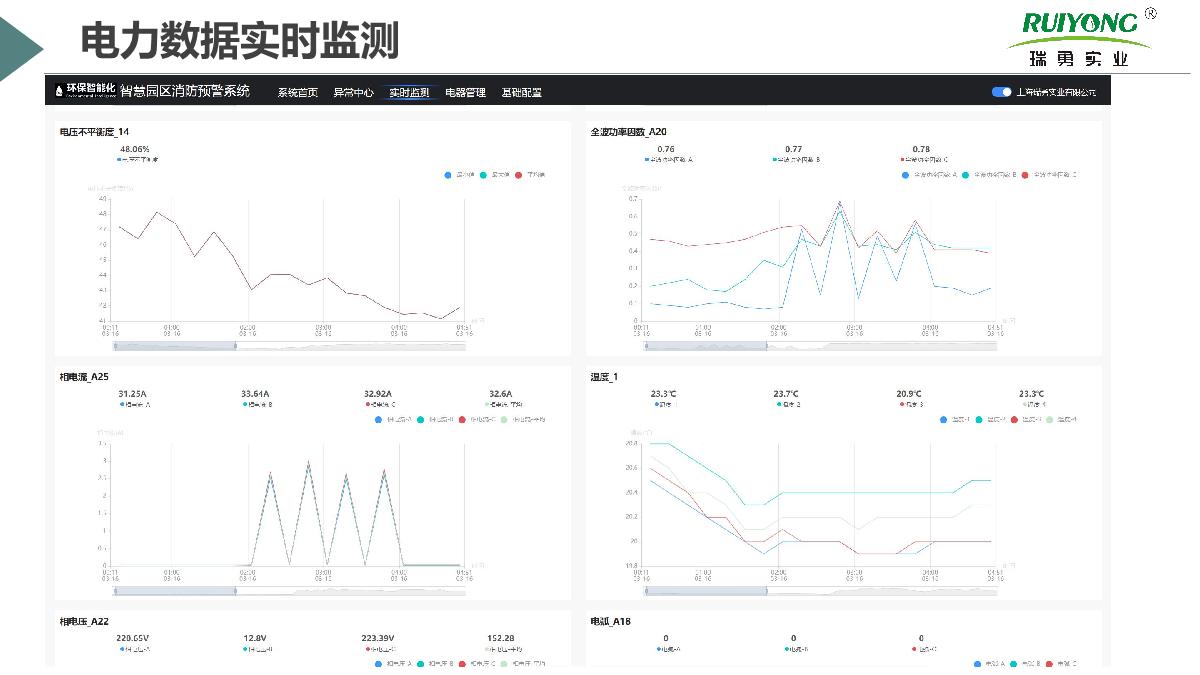
Task: Click the 152.28 average voltage value
Action: 501,638
